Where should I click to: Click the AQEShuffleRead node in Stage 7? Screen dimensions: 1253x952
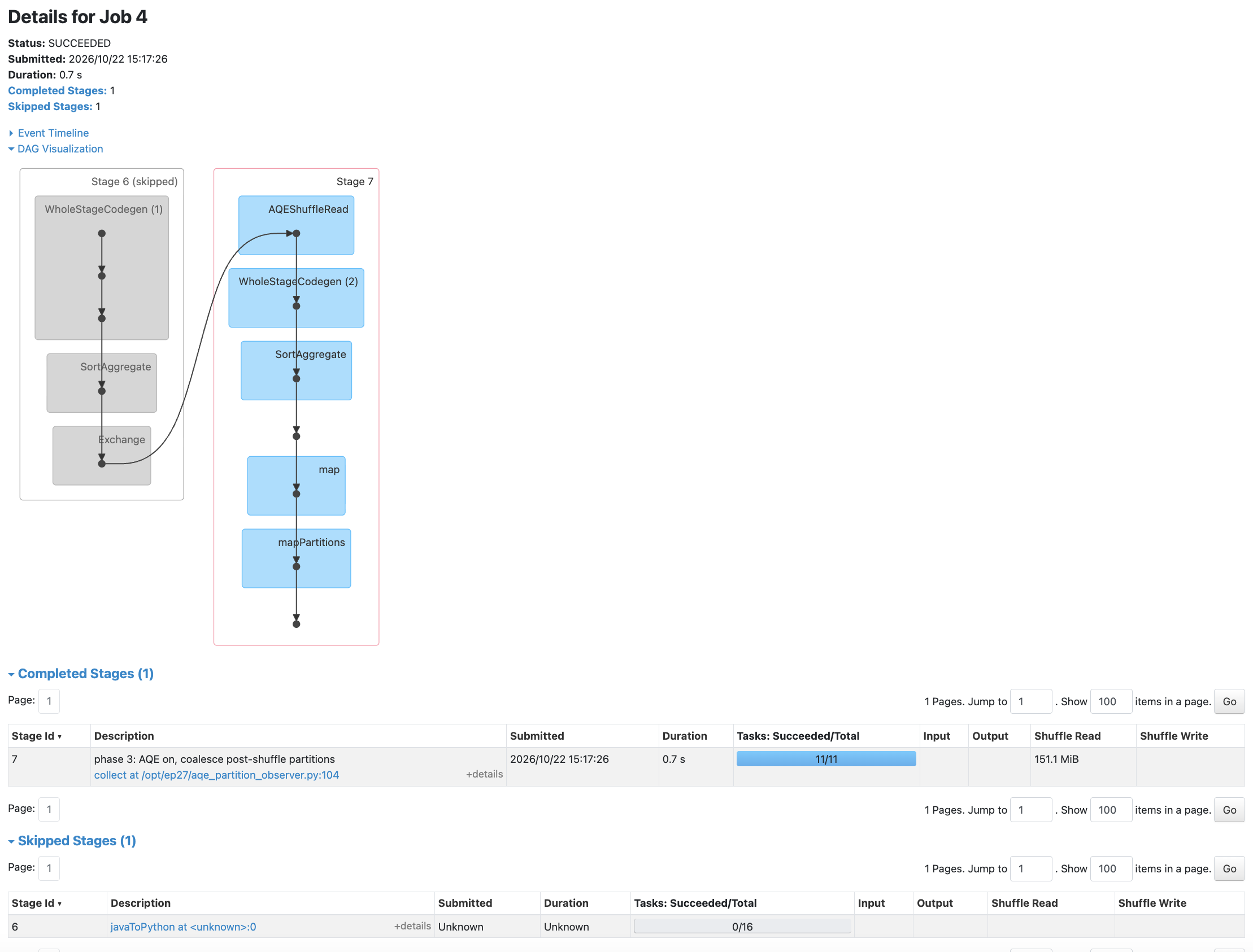[296, 225]
